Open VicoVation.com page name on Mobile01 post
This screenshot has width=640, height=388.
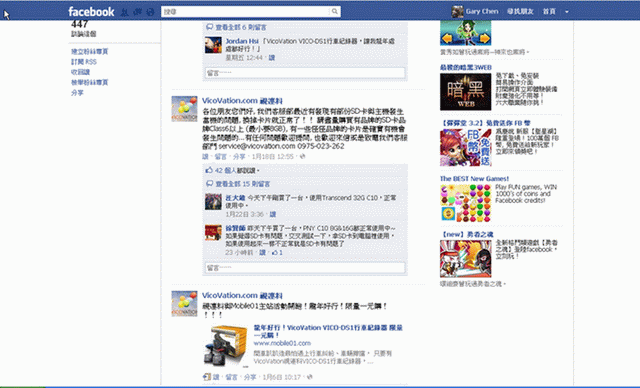tap(242, 295)
